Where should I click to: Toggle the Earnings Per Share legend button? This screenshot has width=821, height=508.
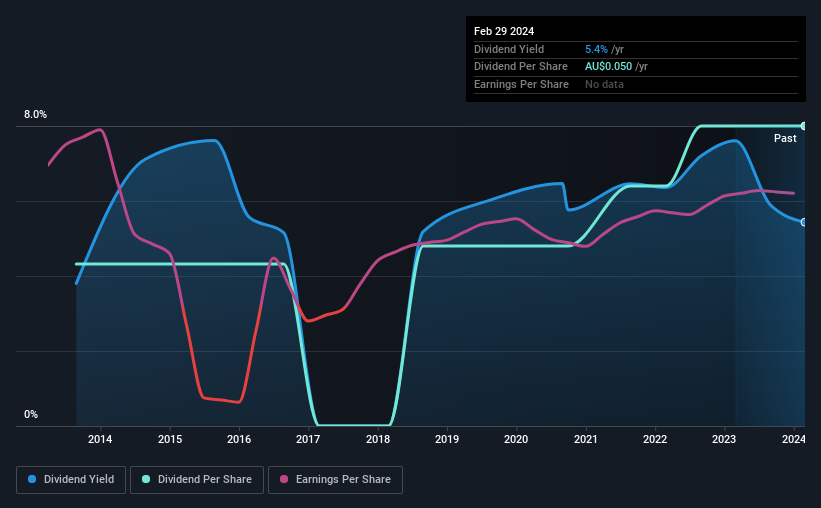pos(335,480)
